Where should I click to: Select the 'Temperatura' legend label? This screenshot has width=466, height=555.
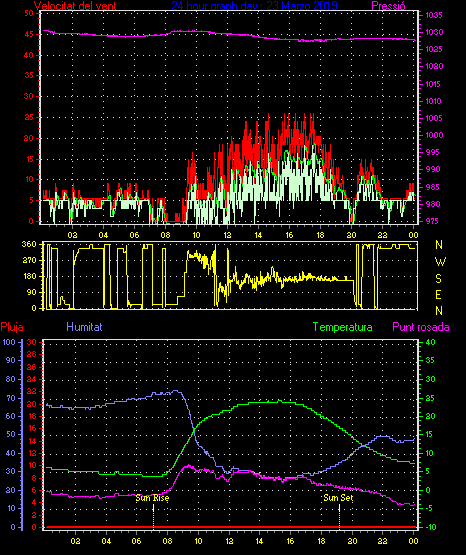tap(342, 327)
